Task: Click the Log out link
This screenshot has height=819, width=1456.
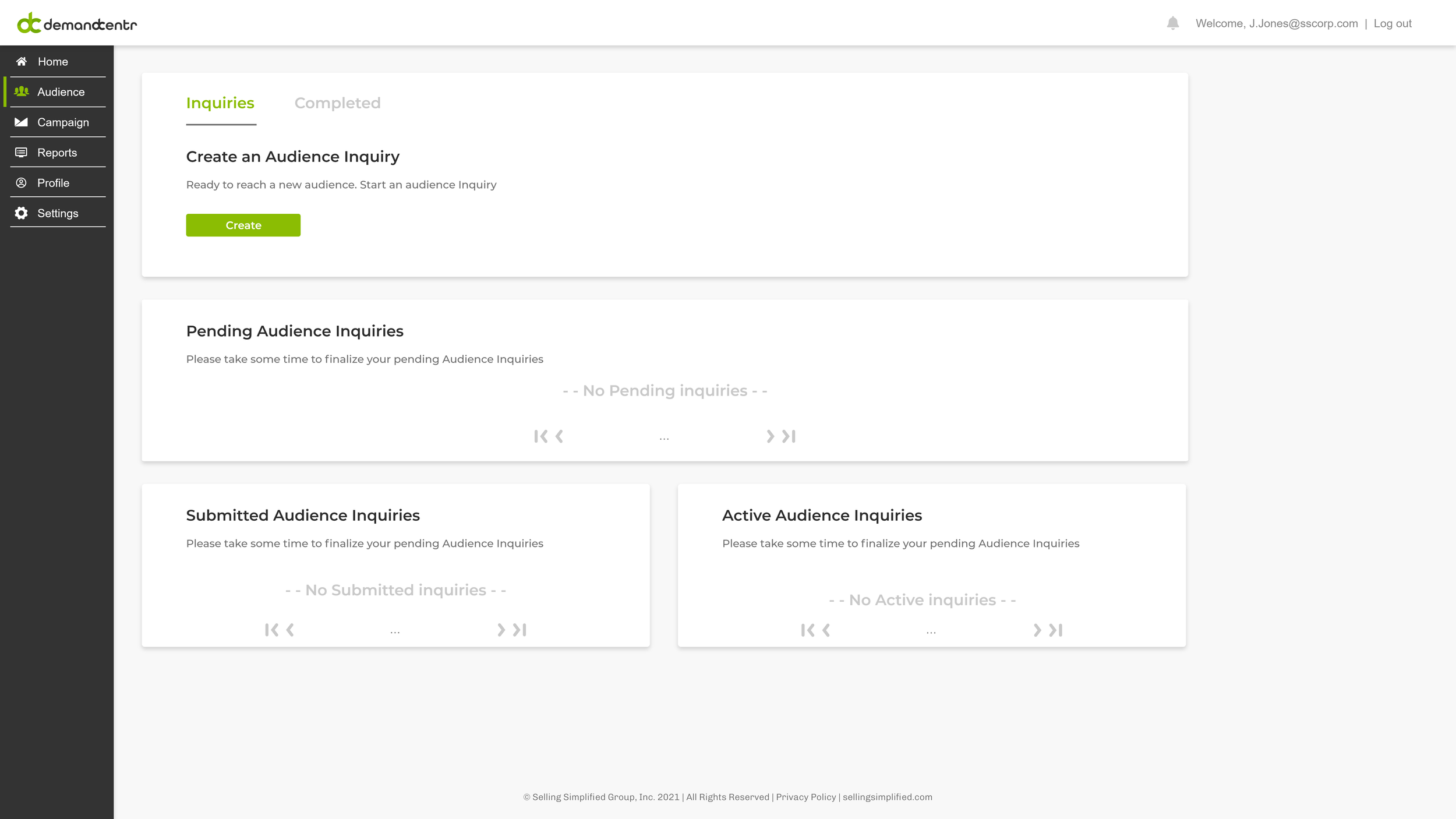Action: click(x=1392, y=23)
